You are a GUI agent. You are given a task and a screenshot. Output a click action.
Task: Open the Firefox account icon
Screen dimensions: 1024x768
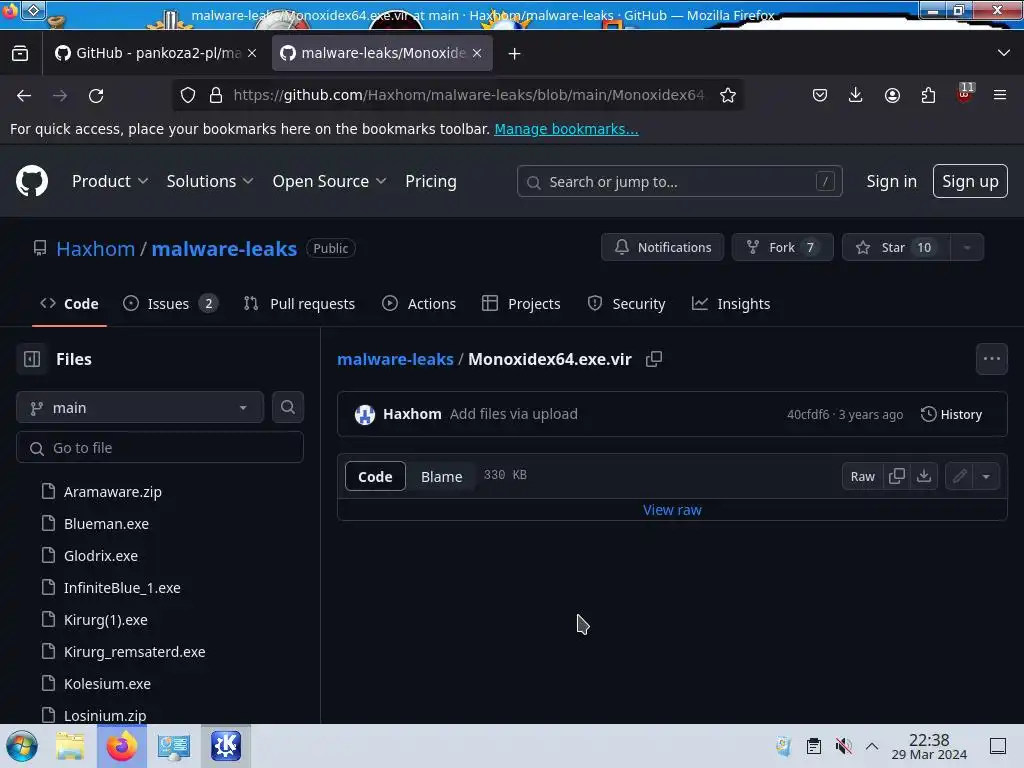coord(892,95)
